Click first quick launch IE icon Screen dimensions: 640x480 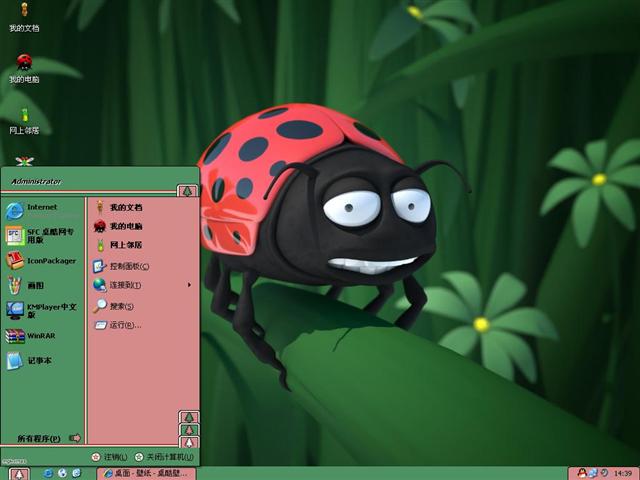pyautogui.click(x=48, y=473)
